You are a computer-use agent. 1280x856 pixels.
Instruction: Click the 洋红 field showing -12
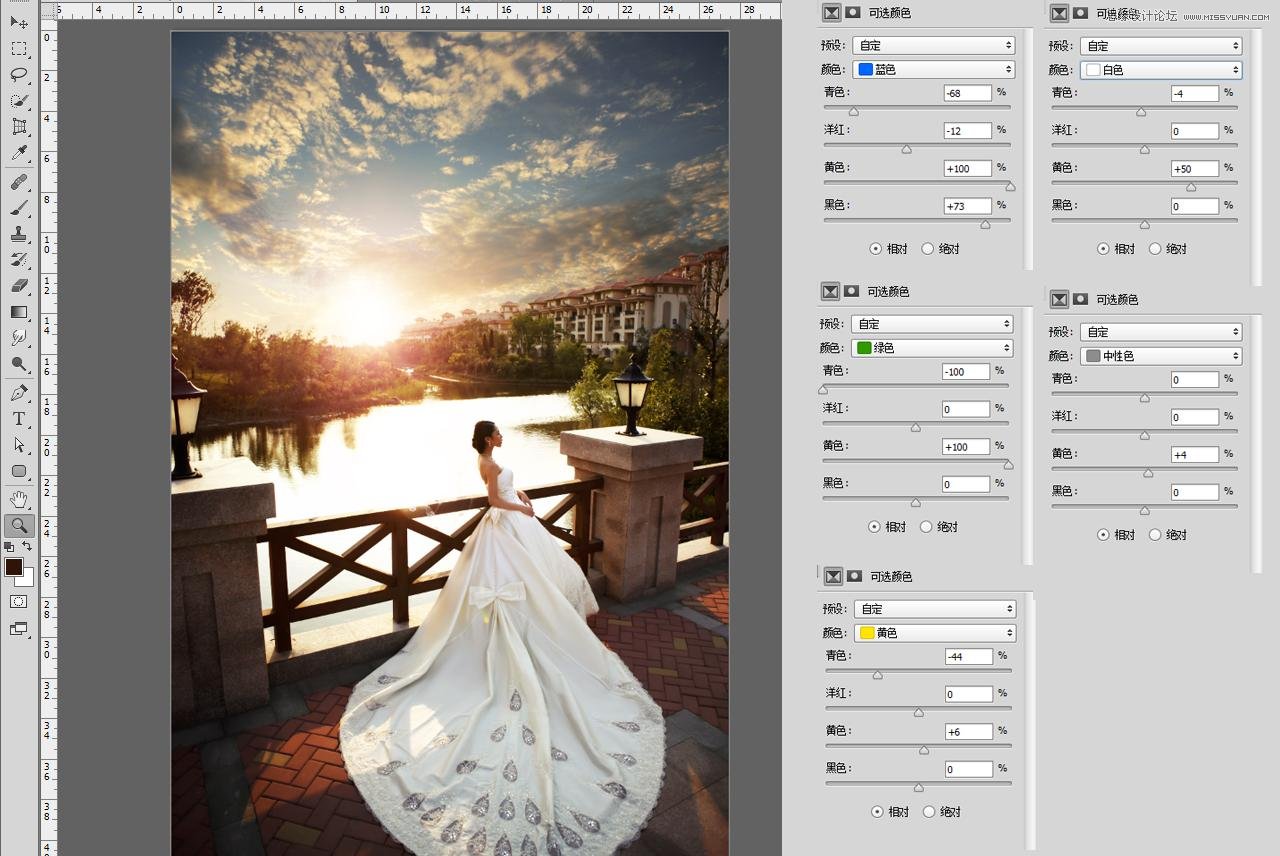coord(968,131)
